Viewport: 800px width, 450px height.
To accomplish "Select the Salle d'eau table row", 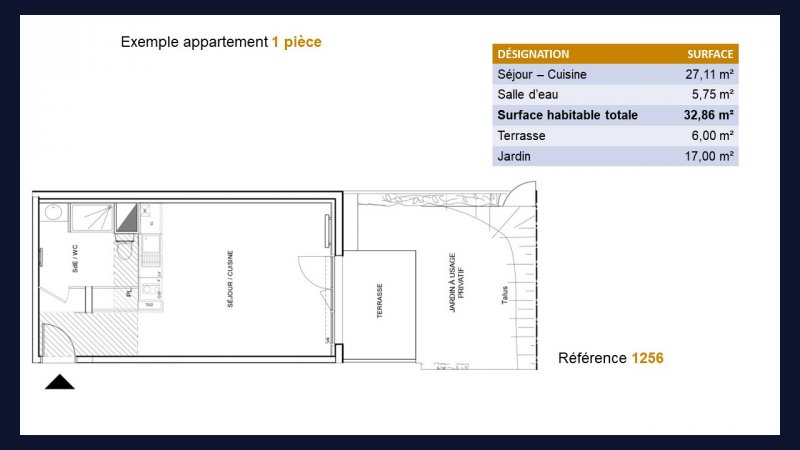I will tap(615, 94).
